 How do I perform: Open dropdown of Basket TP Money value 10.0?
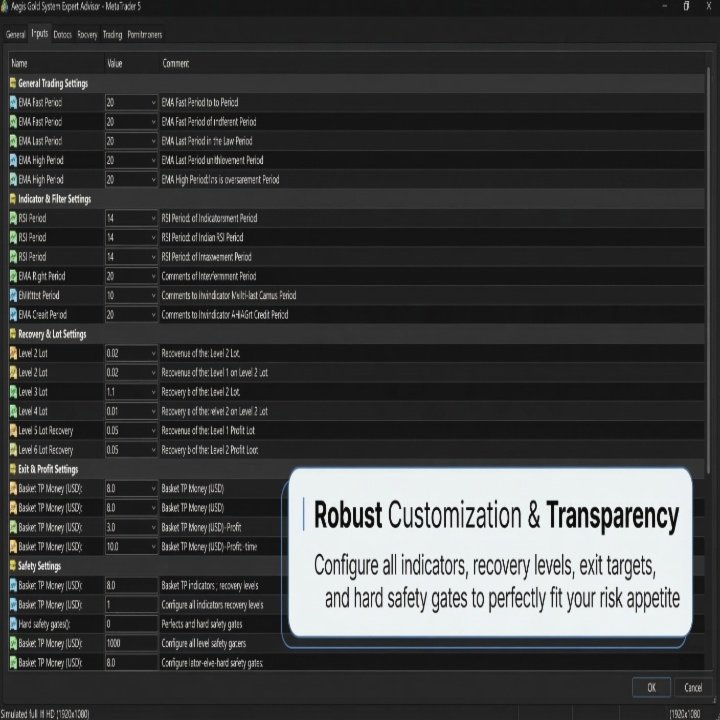coord(153,546)
